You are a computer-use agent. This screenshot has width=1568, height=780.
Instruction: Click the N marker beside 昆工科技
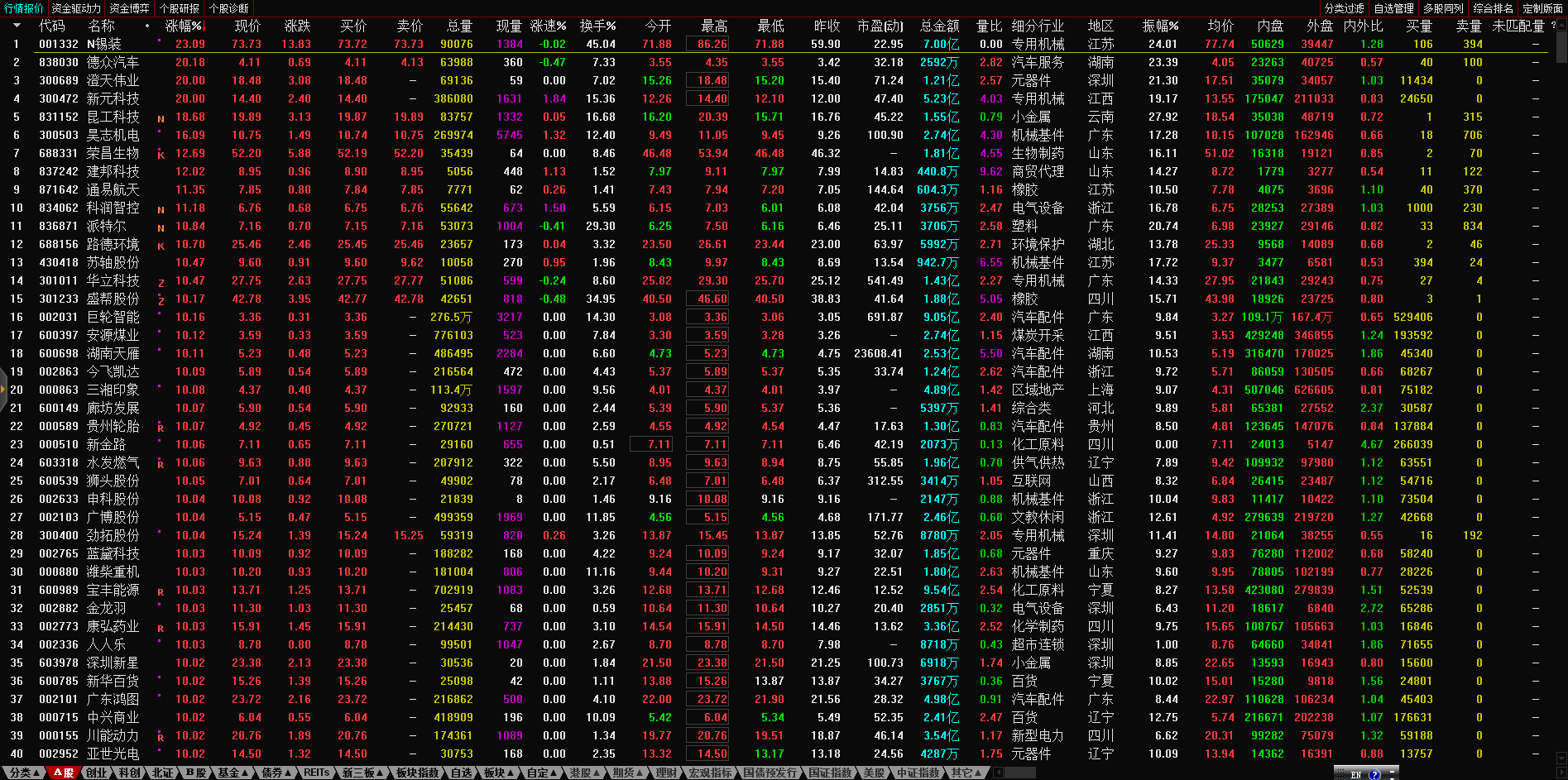pos(161,119)
